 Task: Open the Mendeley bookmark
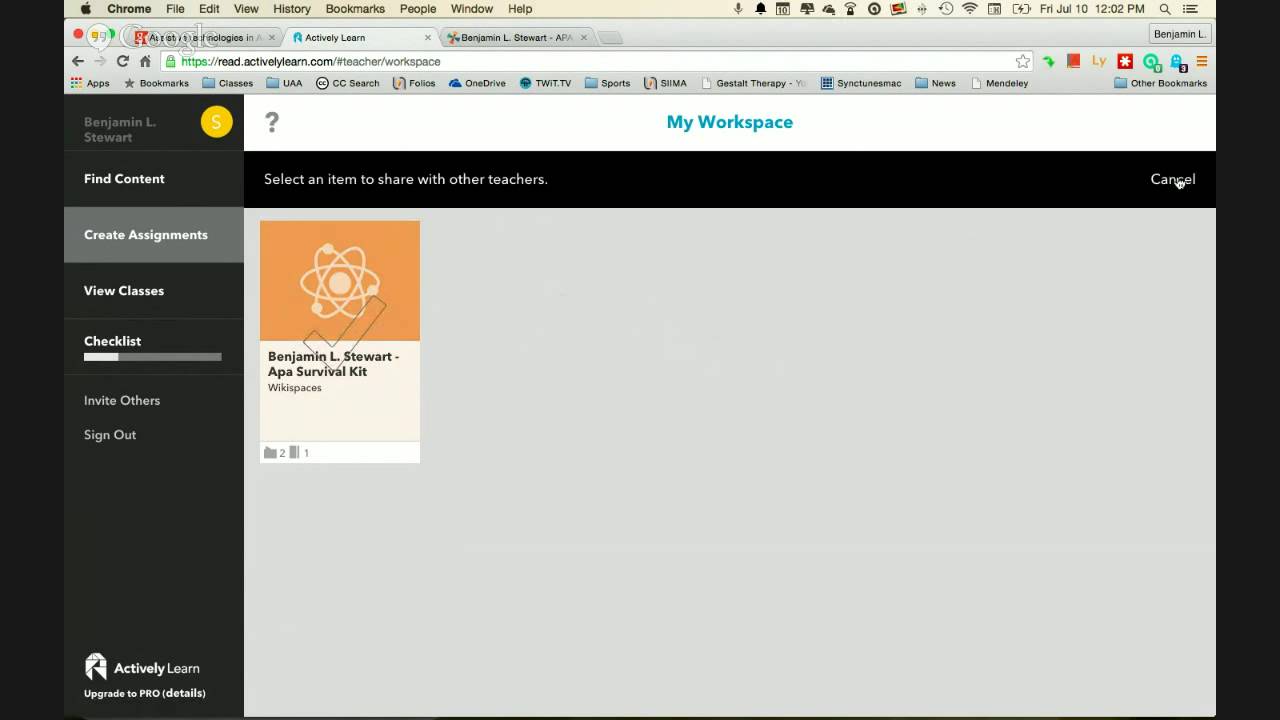pos(999,83)
